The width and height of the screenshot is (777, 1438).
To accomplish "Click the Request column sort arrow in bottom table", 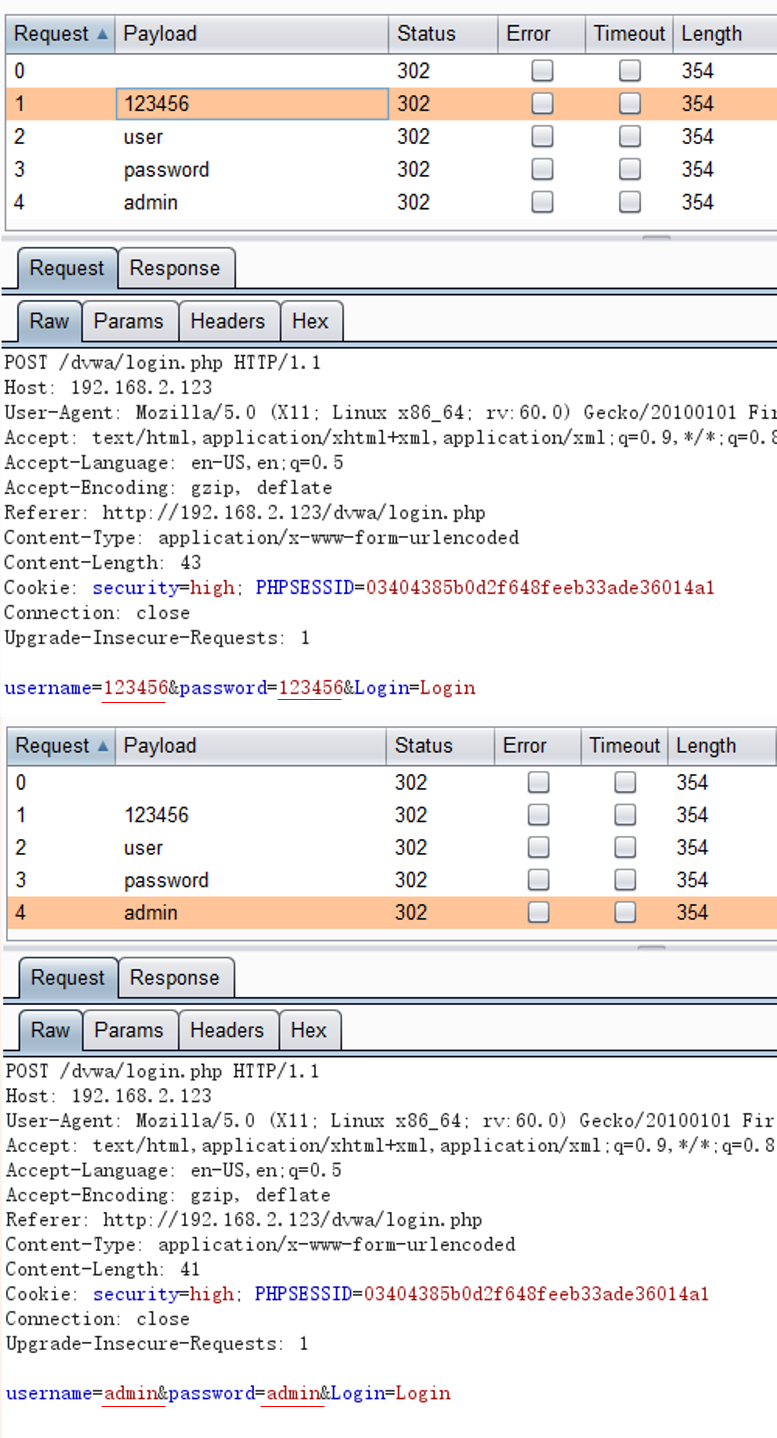I will [103, 746].
